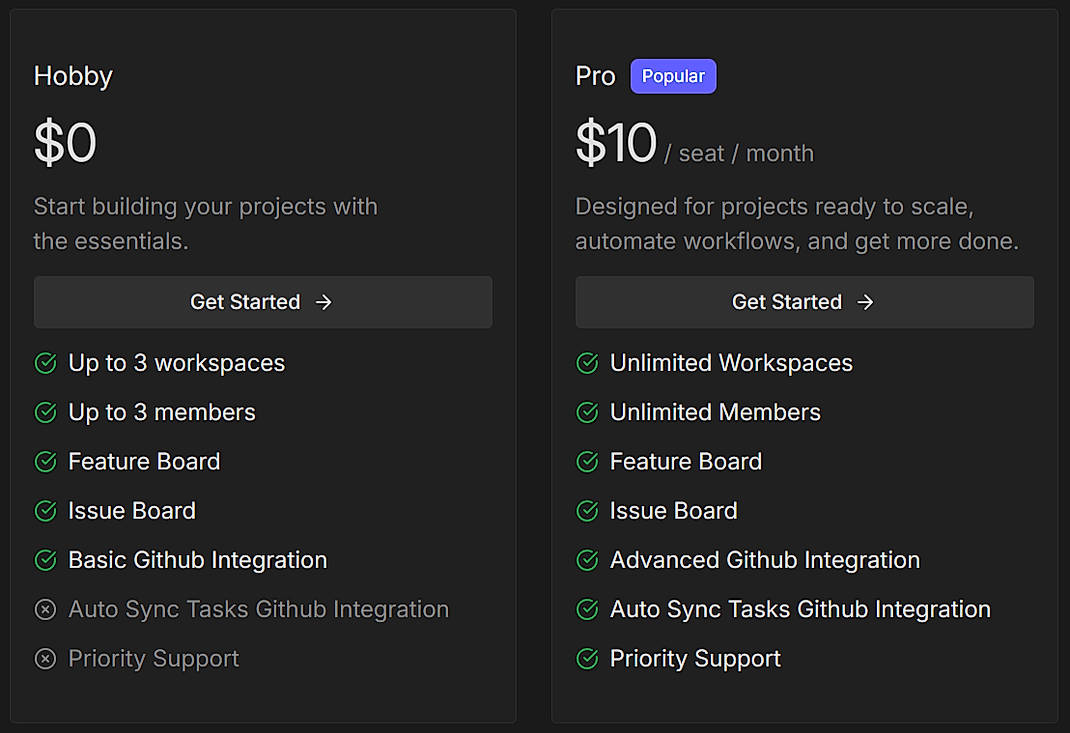This screenshot has width=1070, height=733.
Task: Click the '/ seat / month' label
Action: pos(740,154)
